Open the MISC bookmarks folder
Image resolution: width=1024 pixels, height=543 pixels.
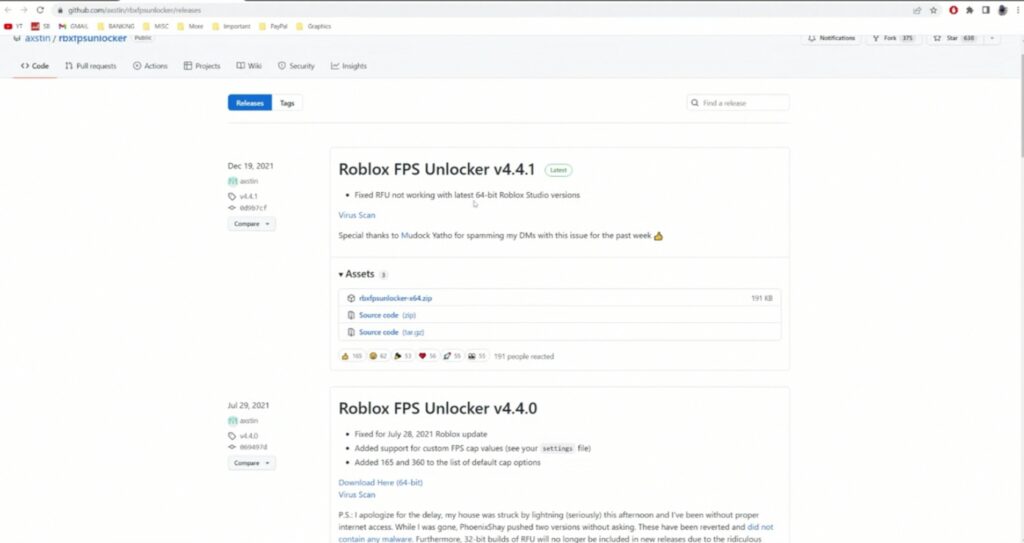pyautogui.click(x=155, y=27)
